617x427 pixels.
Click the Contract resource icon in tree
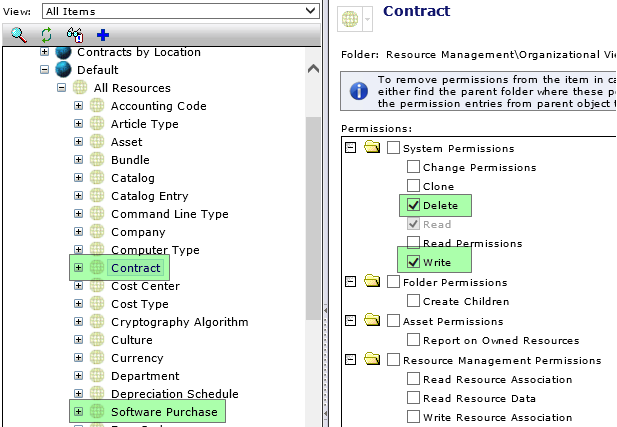97,268
